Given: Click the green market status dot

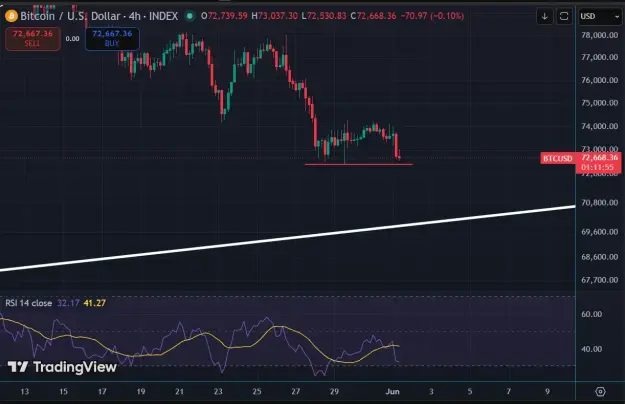Looking at the screenshot, I should pos(190,16).
